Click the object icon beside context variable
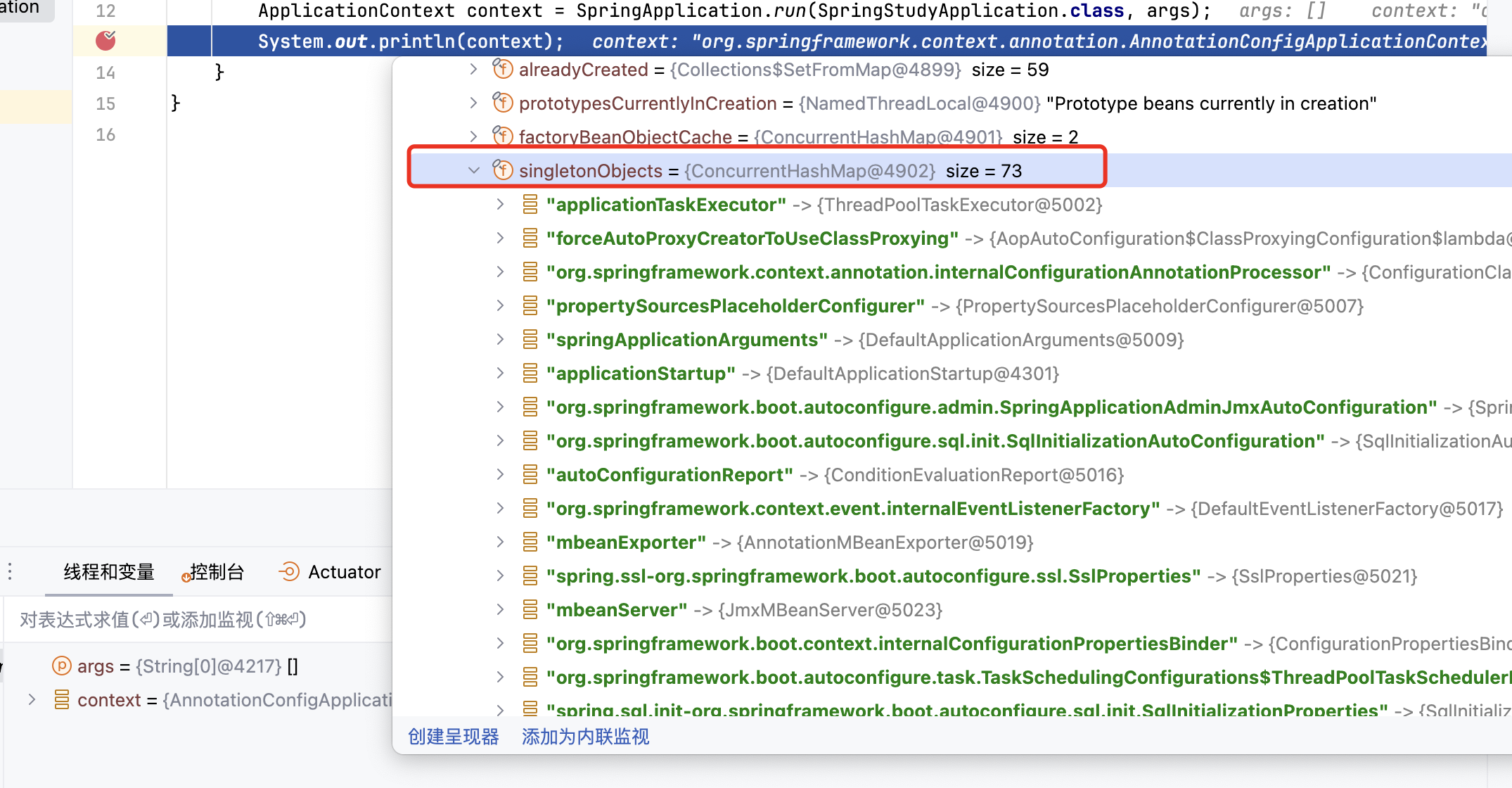Image resolution: width=1512 pixels, height=788 pixels. [x=62, y=699]
